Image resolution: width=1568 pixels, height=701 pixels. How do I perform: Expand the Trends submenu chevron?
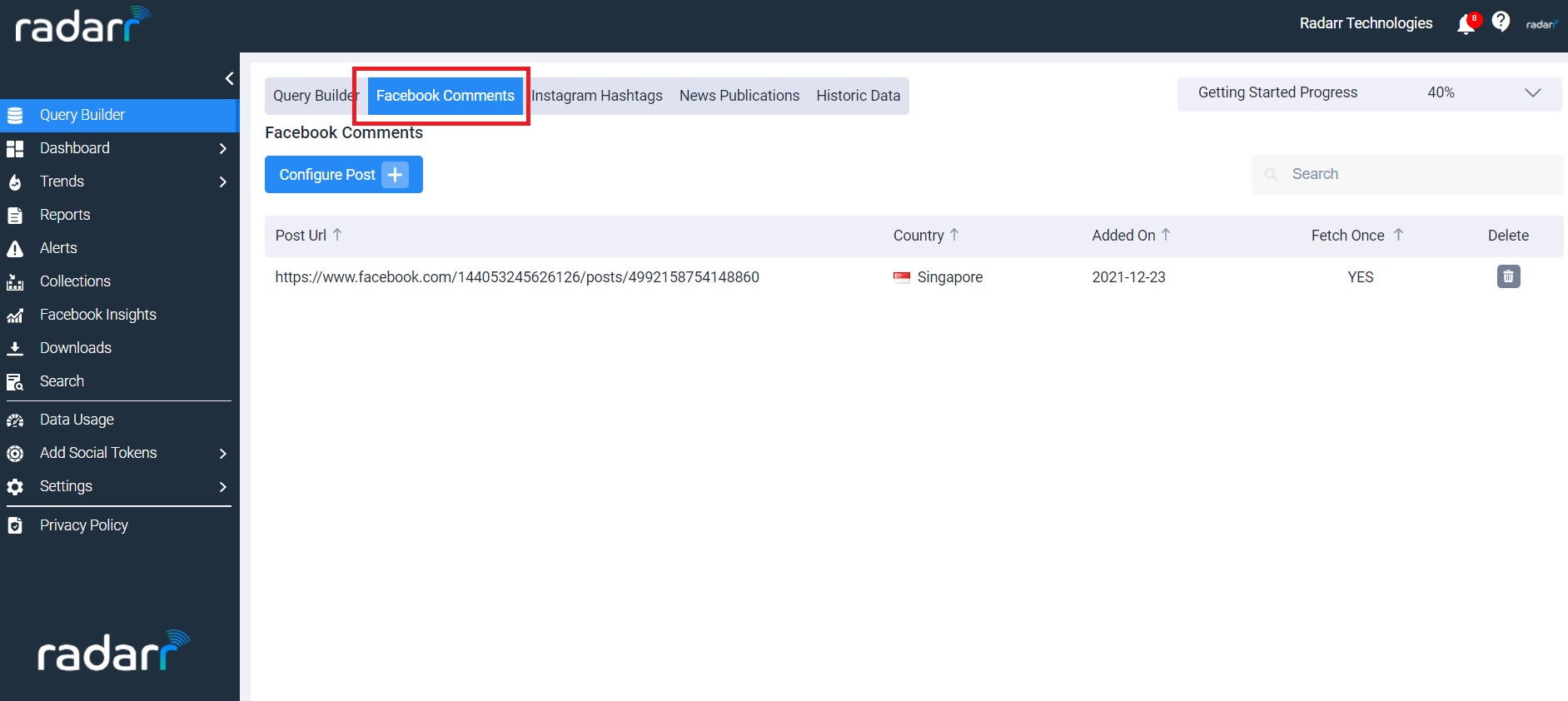tap(222, 181)
